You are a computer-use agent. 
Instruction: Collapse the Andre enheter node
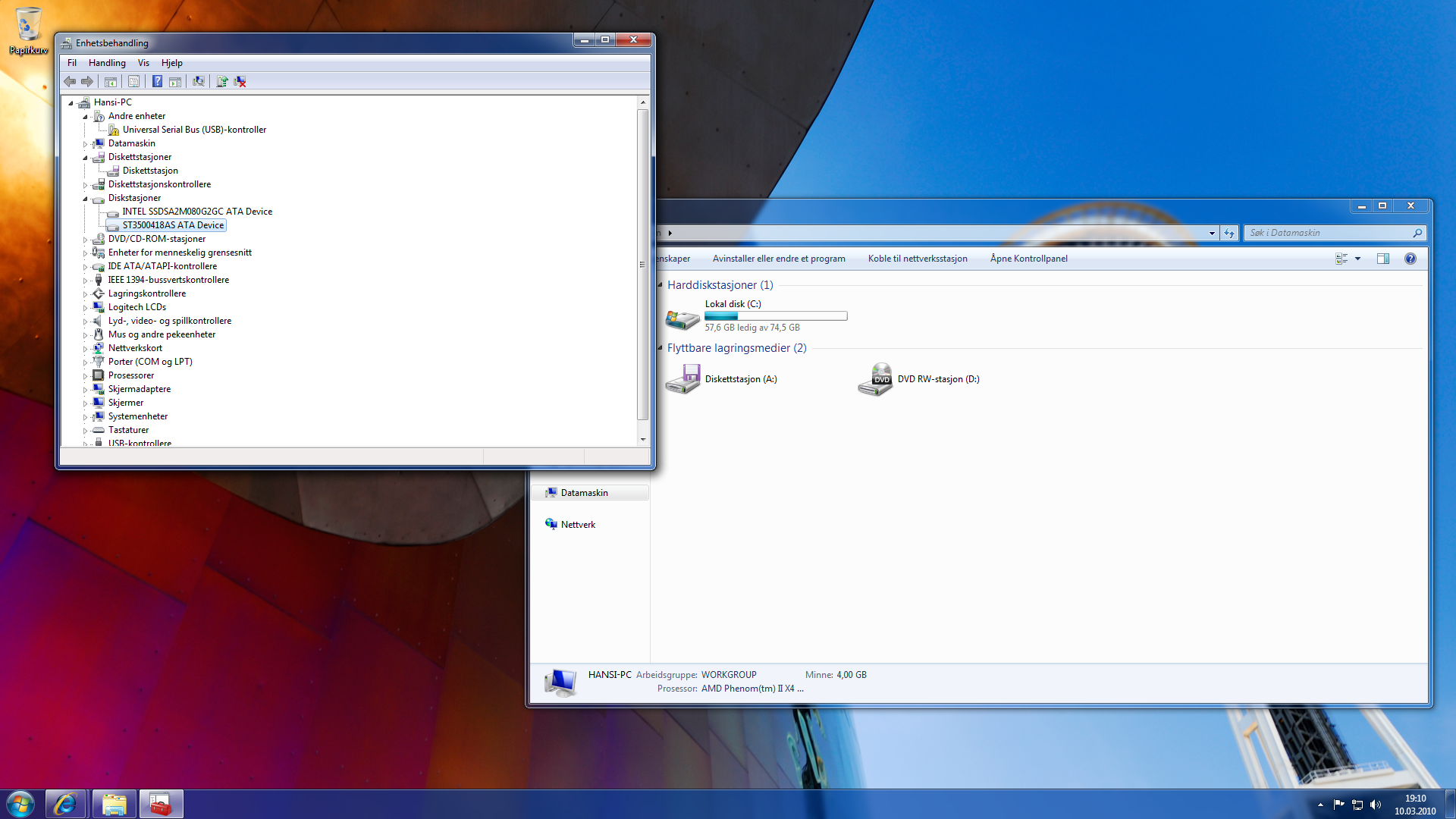pos(85,117)
